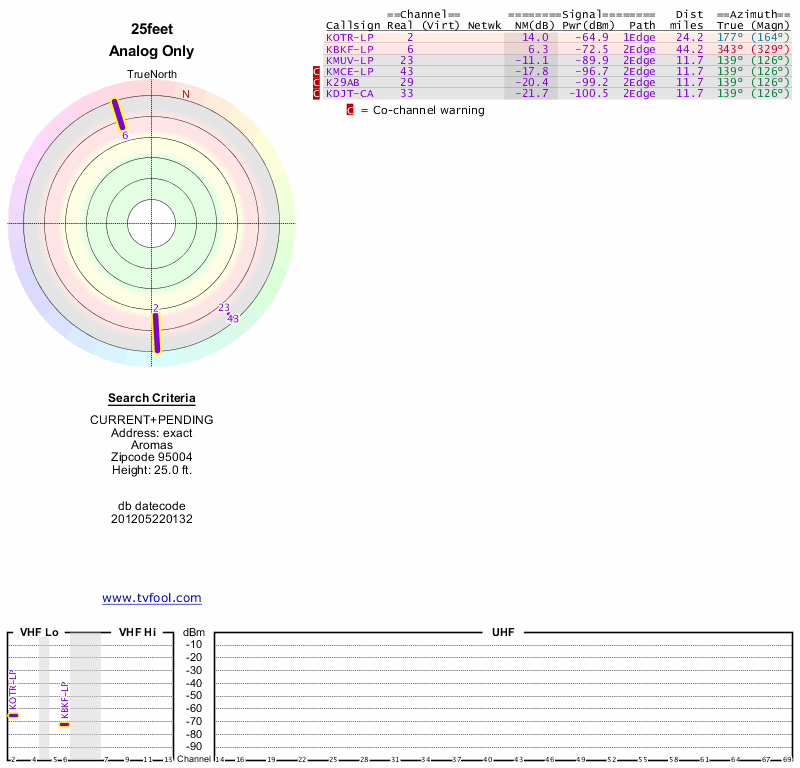Click the VHF Lo band label

tap(39, 632)
